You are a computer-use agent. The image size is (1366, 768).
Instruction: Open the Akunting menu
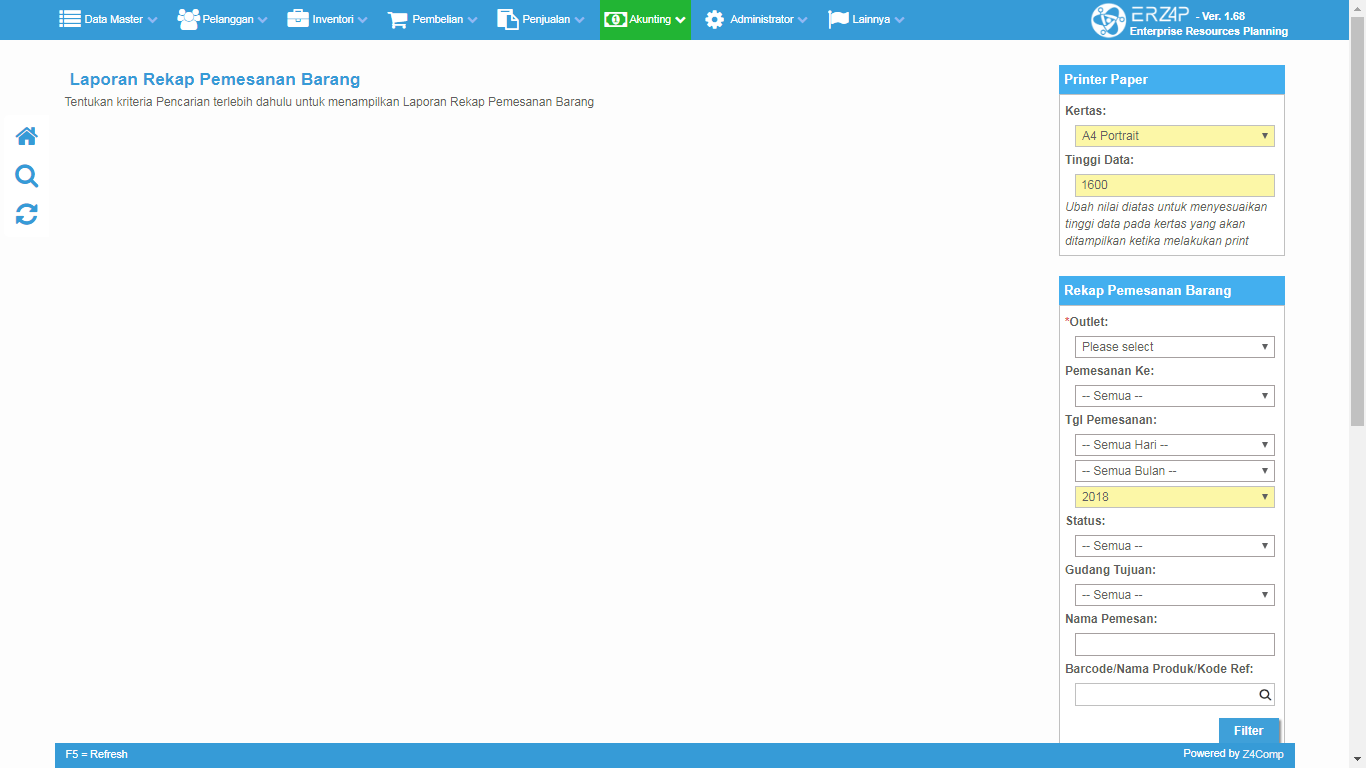[x=645, y=19]
